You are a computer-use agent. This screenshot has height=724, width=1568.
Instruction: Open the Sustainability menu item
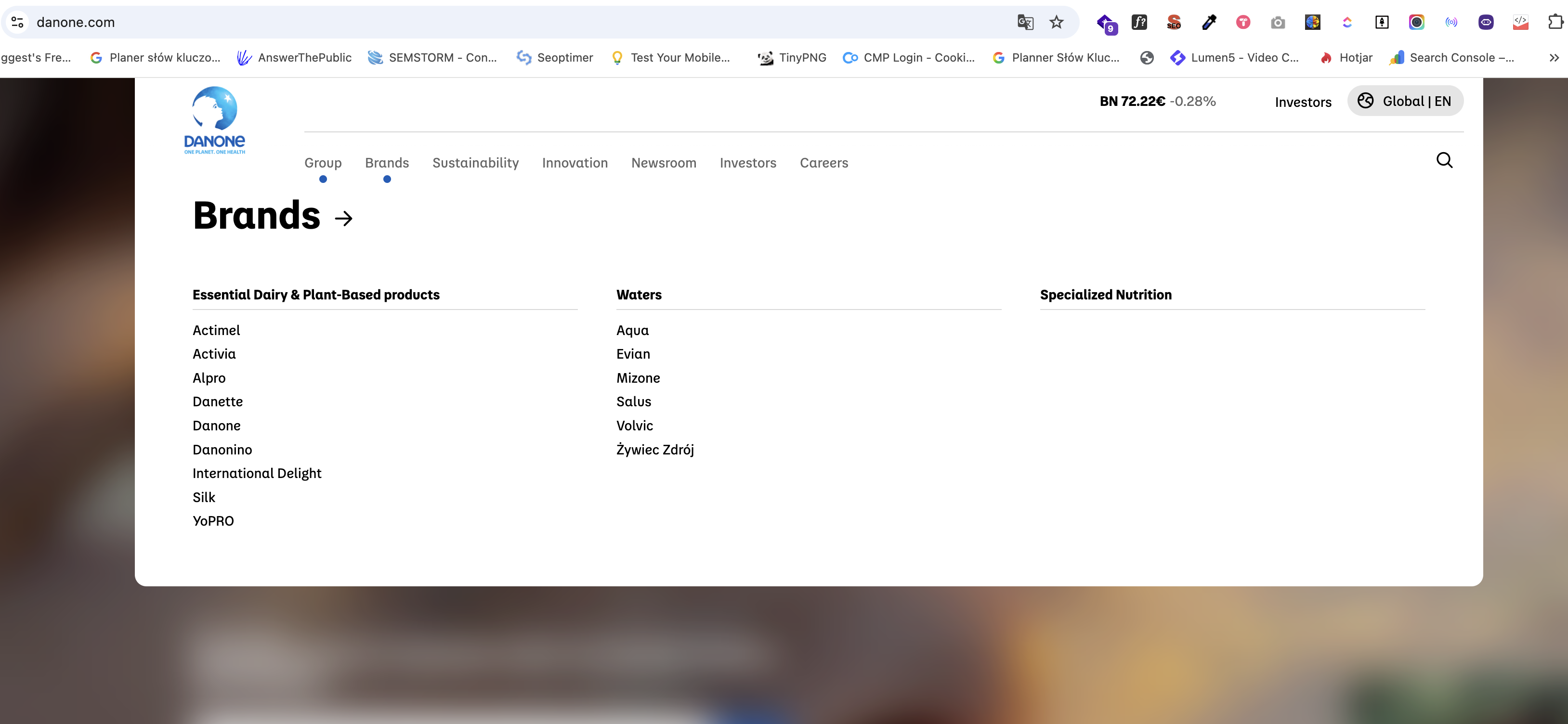tap(475, 163)
